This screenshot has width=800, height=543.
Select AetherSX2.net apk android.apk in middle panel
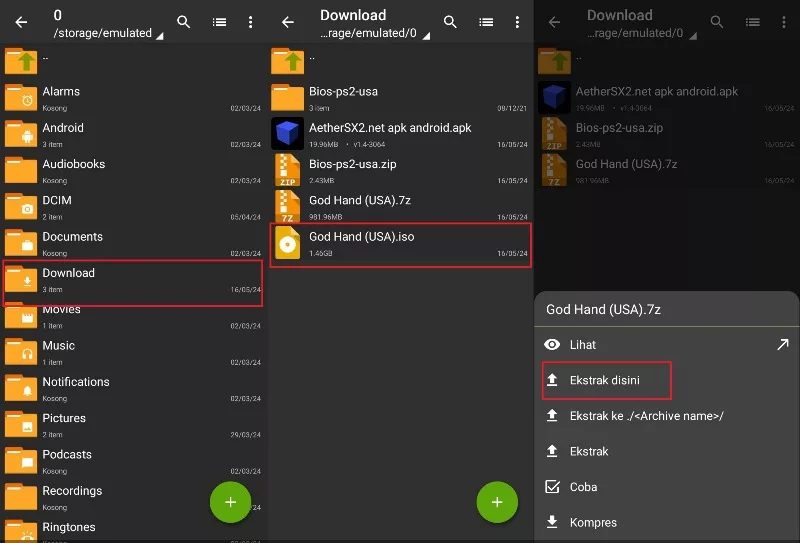click(400, 134)
